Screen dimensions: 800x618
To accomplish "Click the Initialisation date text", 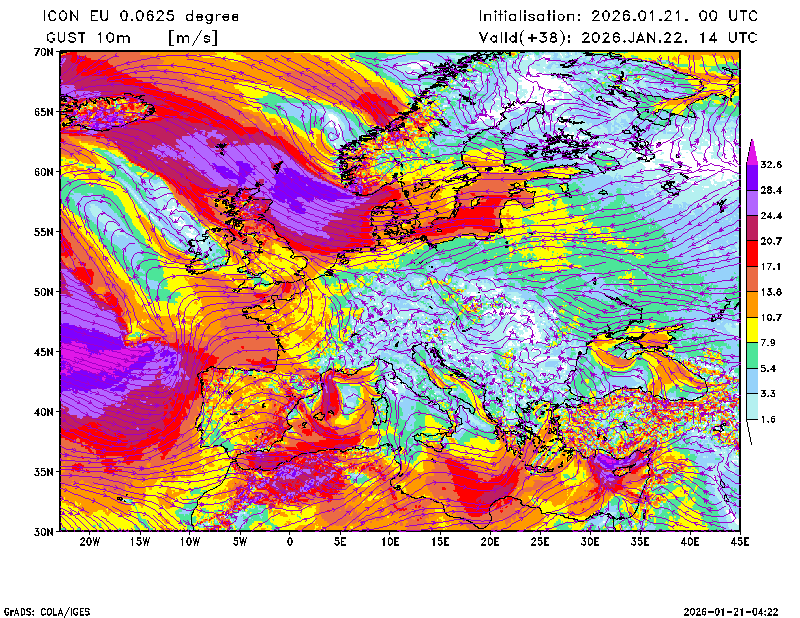I will pos(618,16).
